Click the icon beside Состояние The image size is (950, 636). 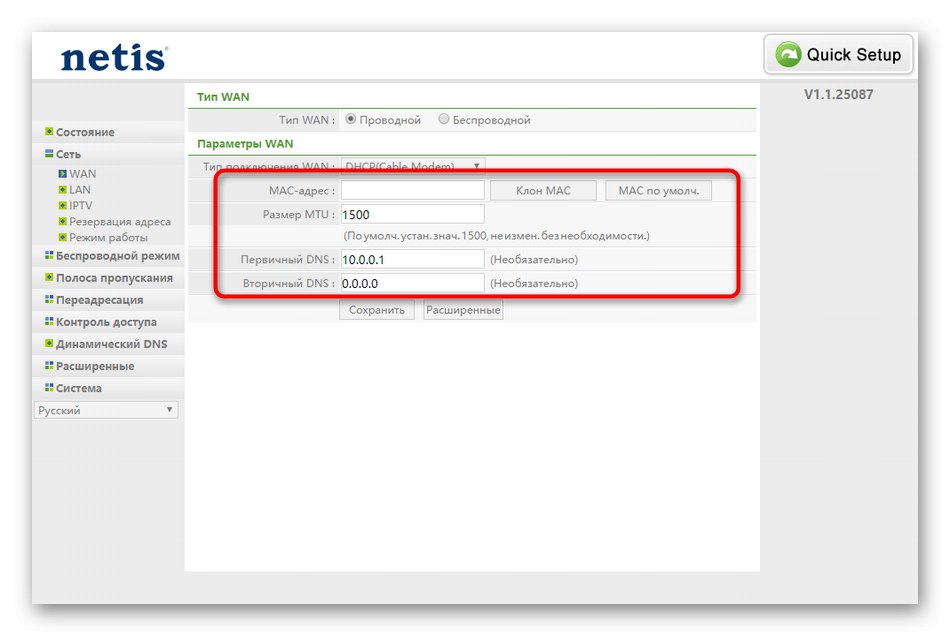click(x=49, y=131)
